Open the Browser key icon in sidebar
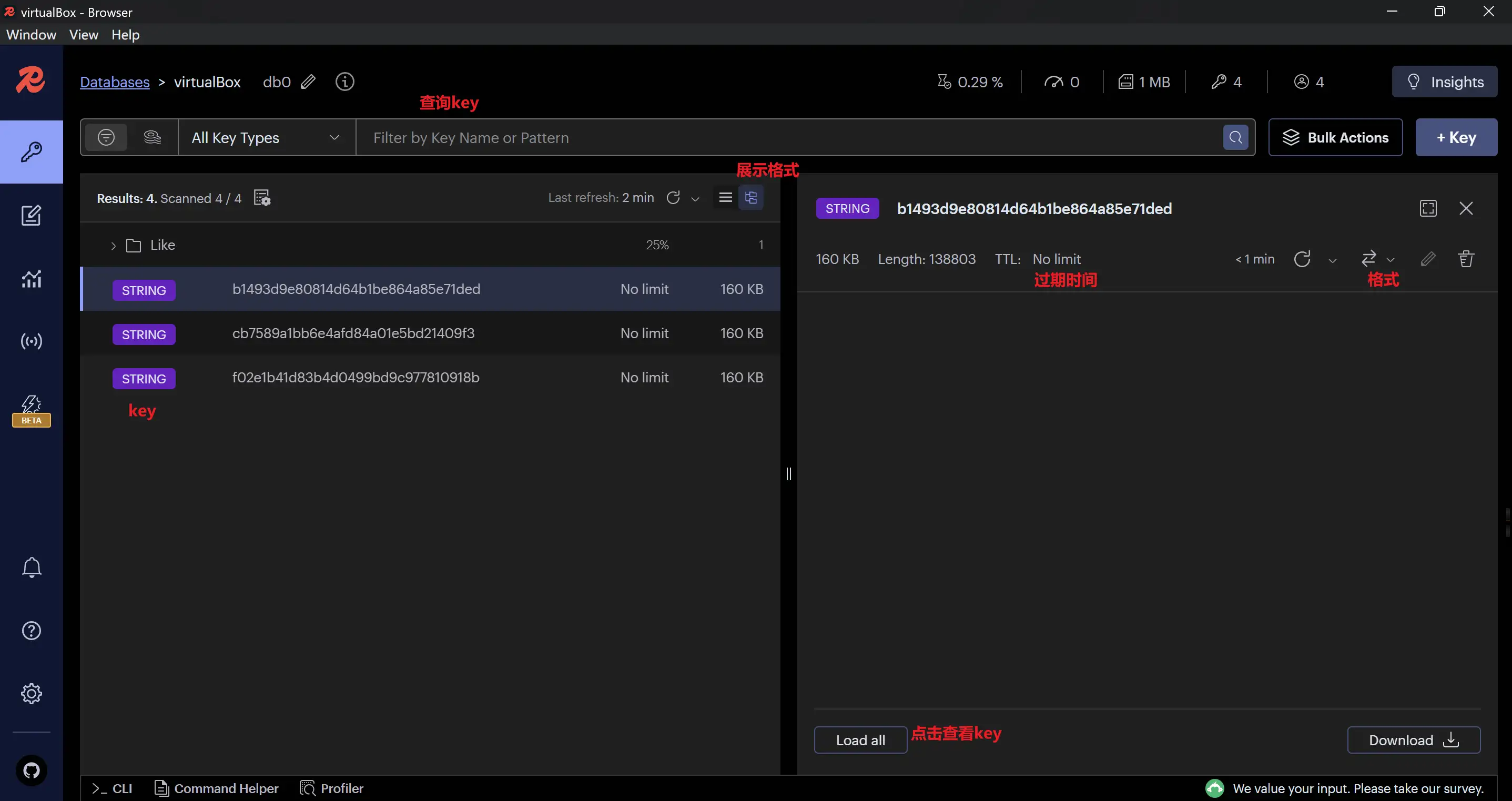Screen dimensions: 1512x801 pyautogui.click(x=31, y=152)
